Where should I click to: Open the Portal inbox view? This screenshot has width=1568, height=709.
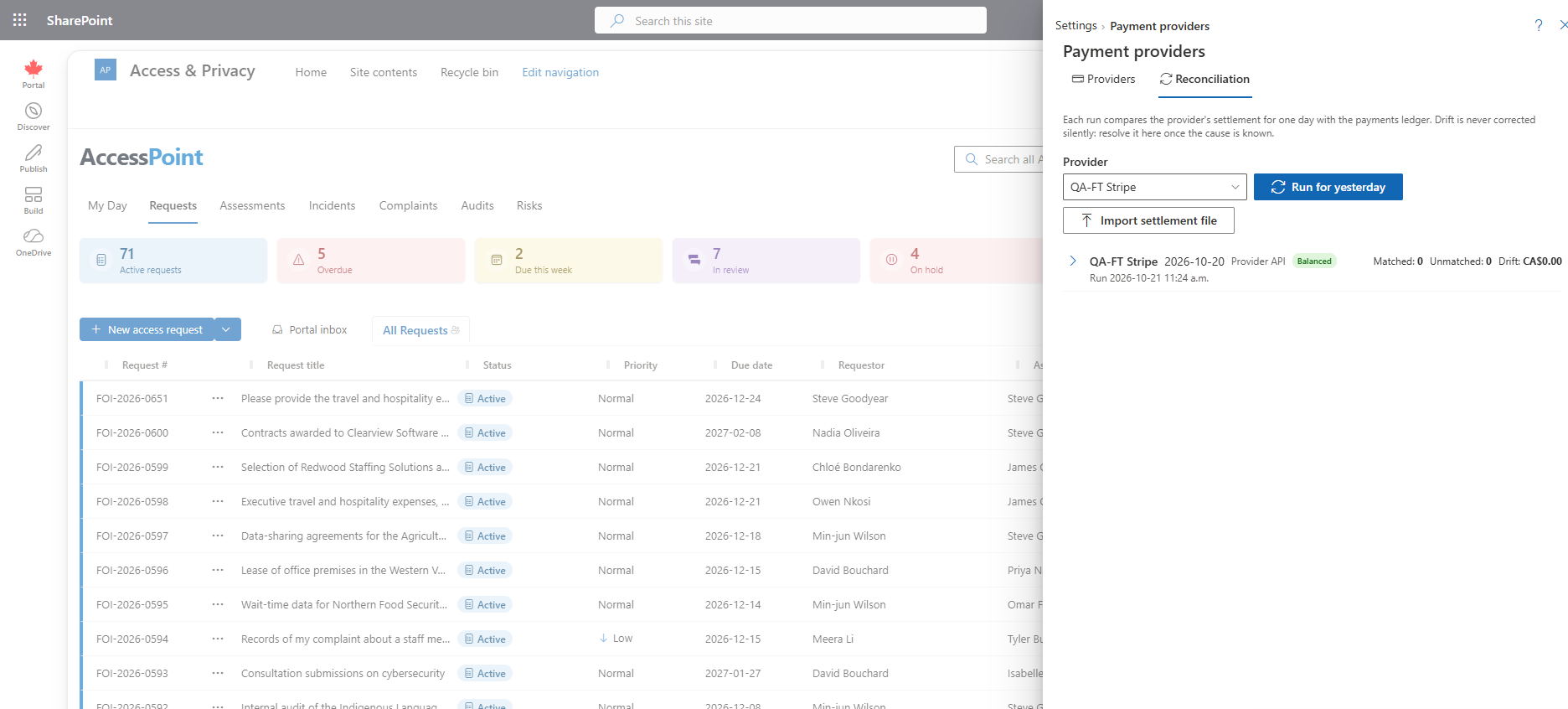coord(309,329)
